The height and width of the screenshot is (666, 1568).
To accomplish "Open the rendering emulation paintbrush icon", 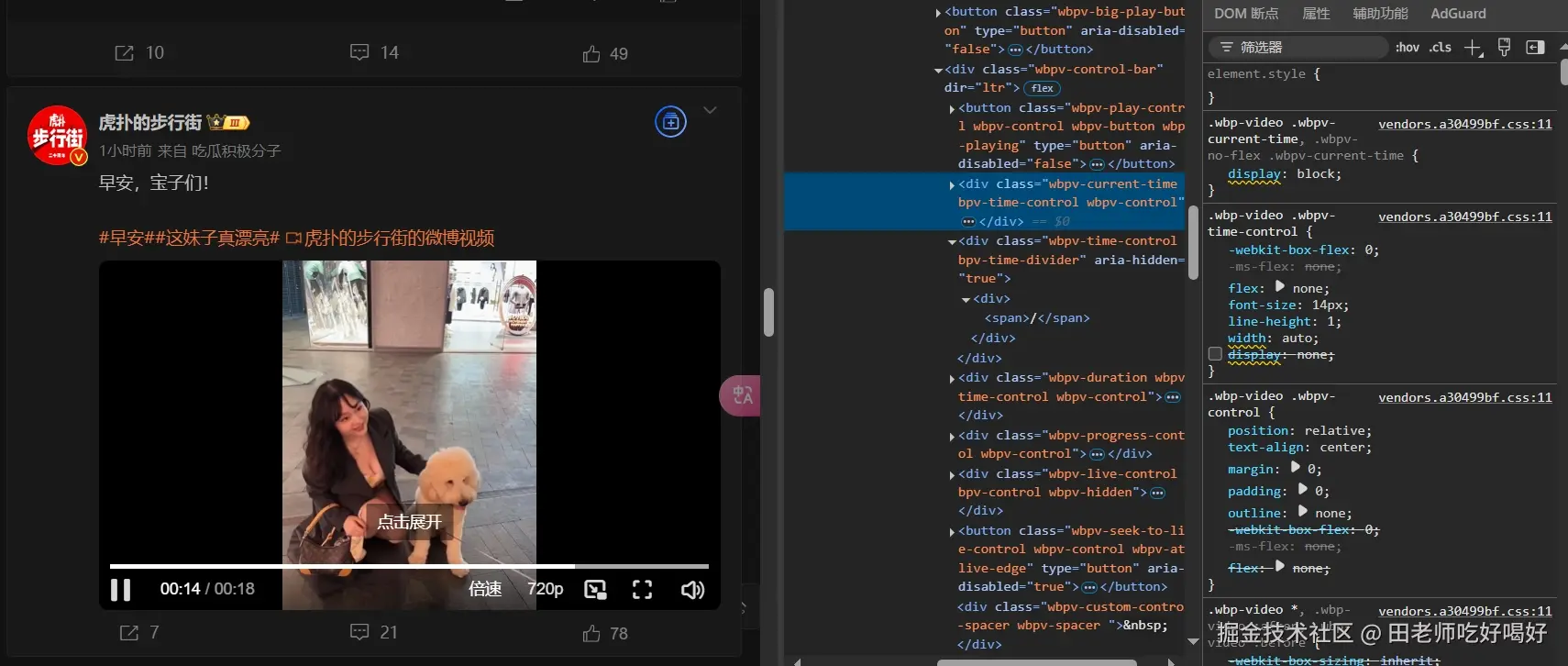I will (1504, 47).
